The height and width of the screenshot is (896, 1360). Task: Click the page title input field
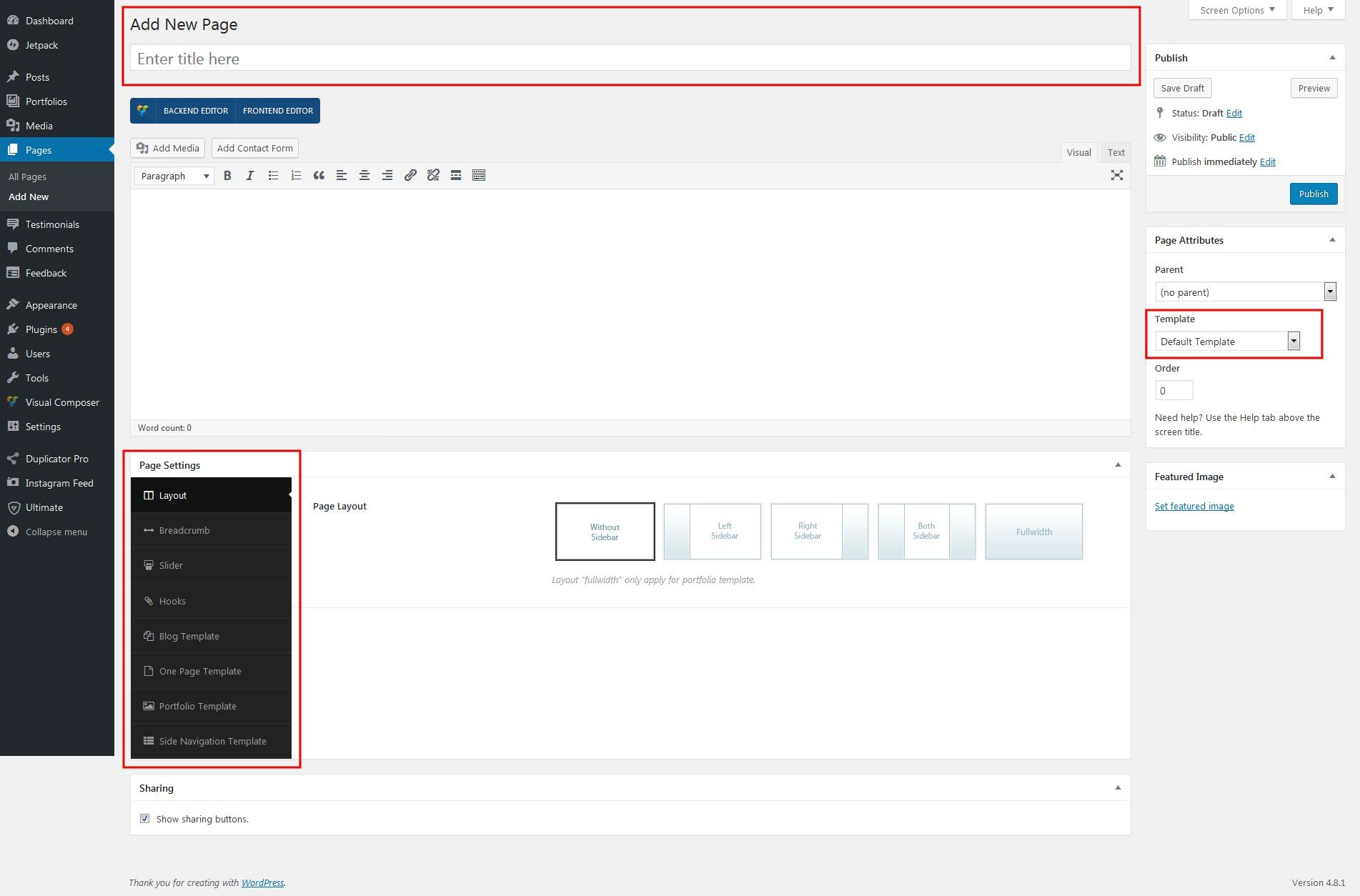[x=630, y=58]
